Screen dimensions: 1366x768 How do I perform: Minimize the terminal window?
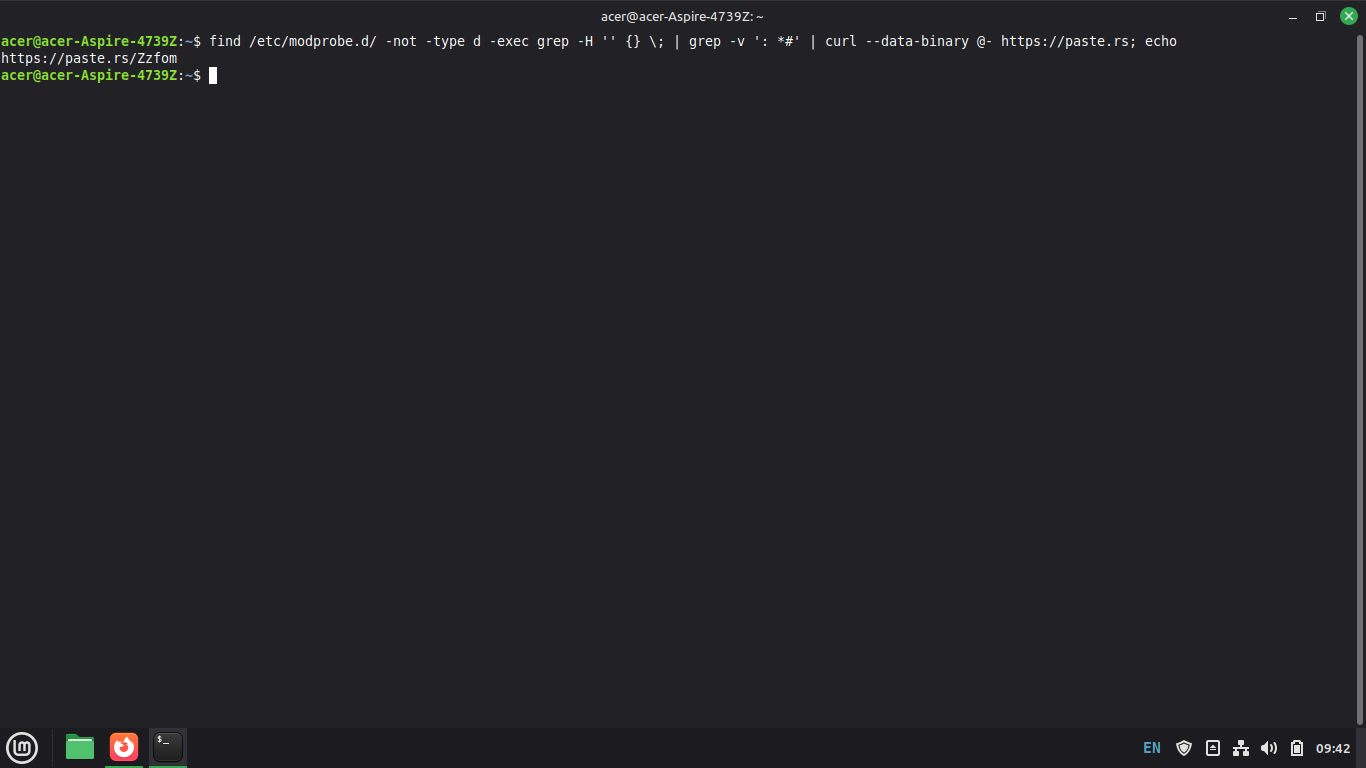(1292, 16)
